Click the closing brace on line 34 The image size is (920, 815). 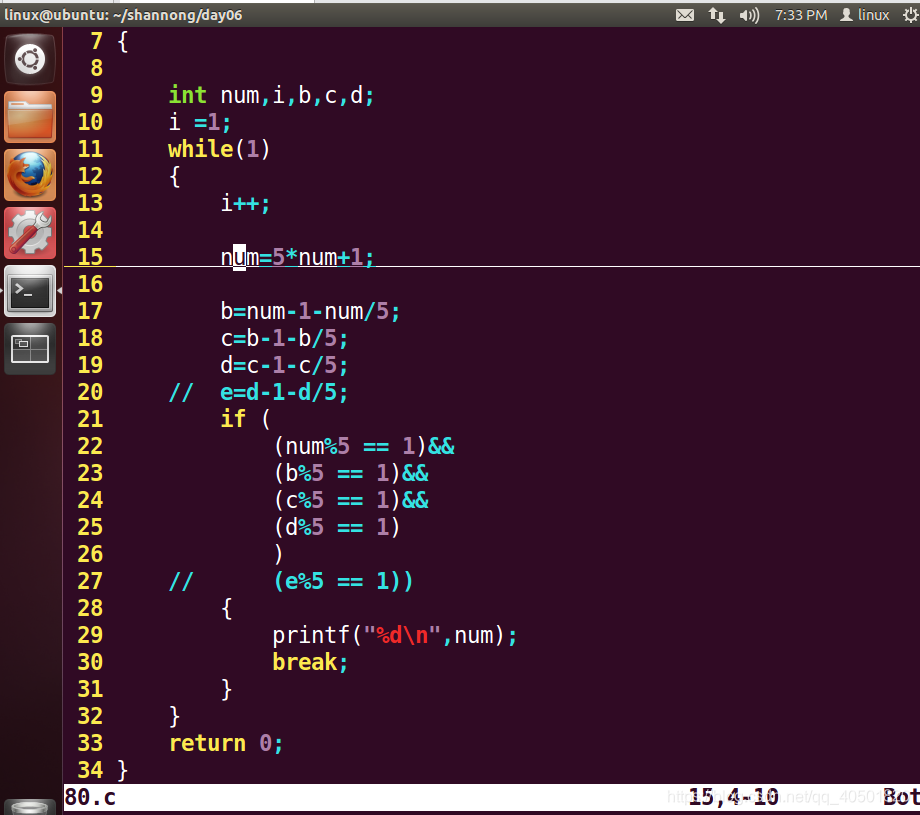point(123,770)
